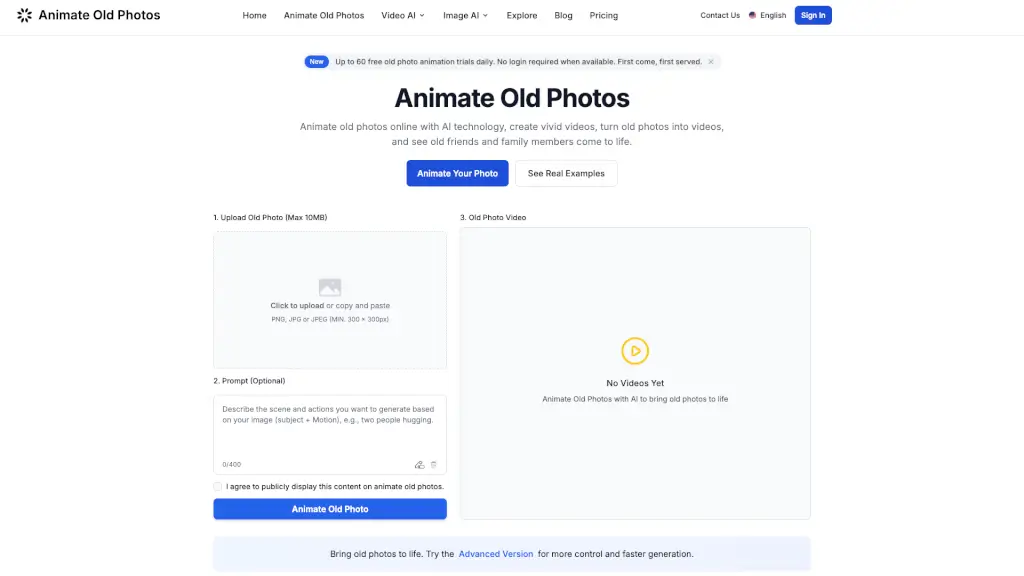The width and height of the screenshot is (1024, 576).
Task: Expand the Image AI dropdown
Action: [x=465, y=15]
